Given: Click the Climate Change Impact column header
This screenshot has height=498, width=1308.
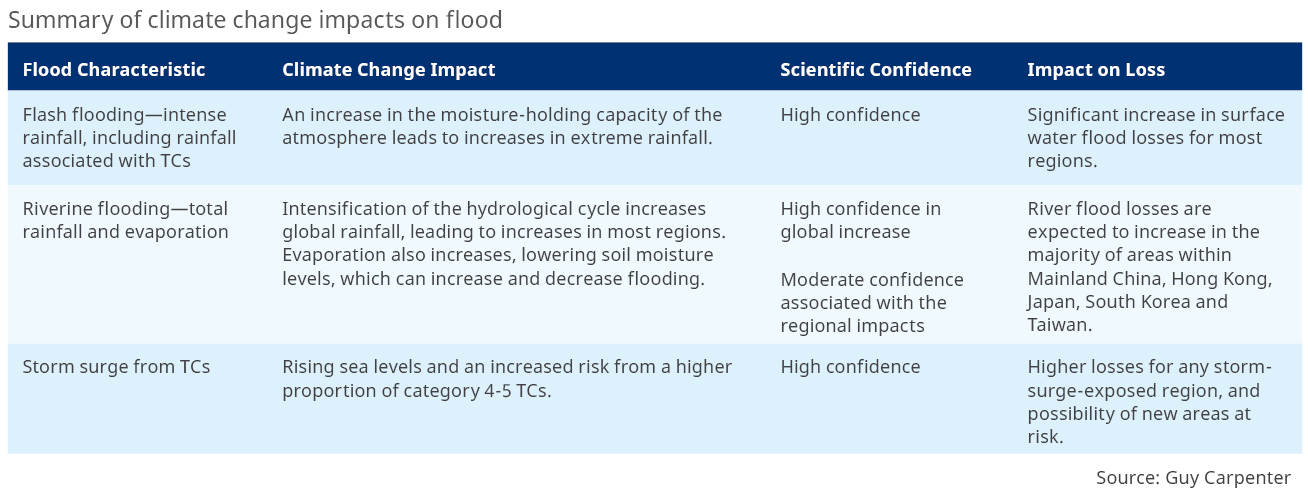Looking at the screenshot, I should [388, 69].
